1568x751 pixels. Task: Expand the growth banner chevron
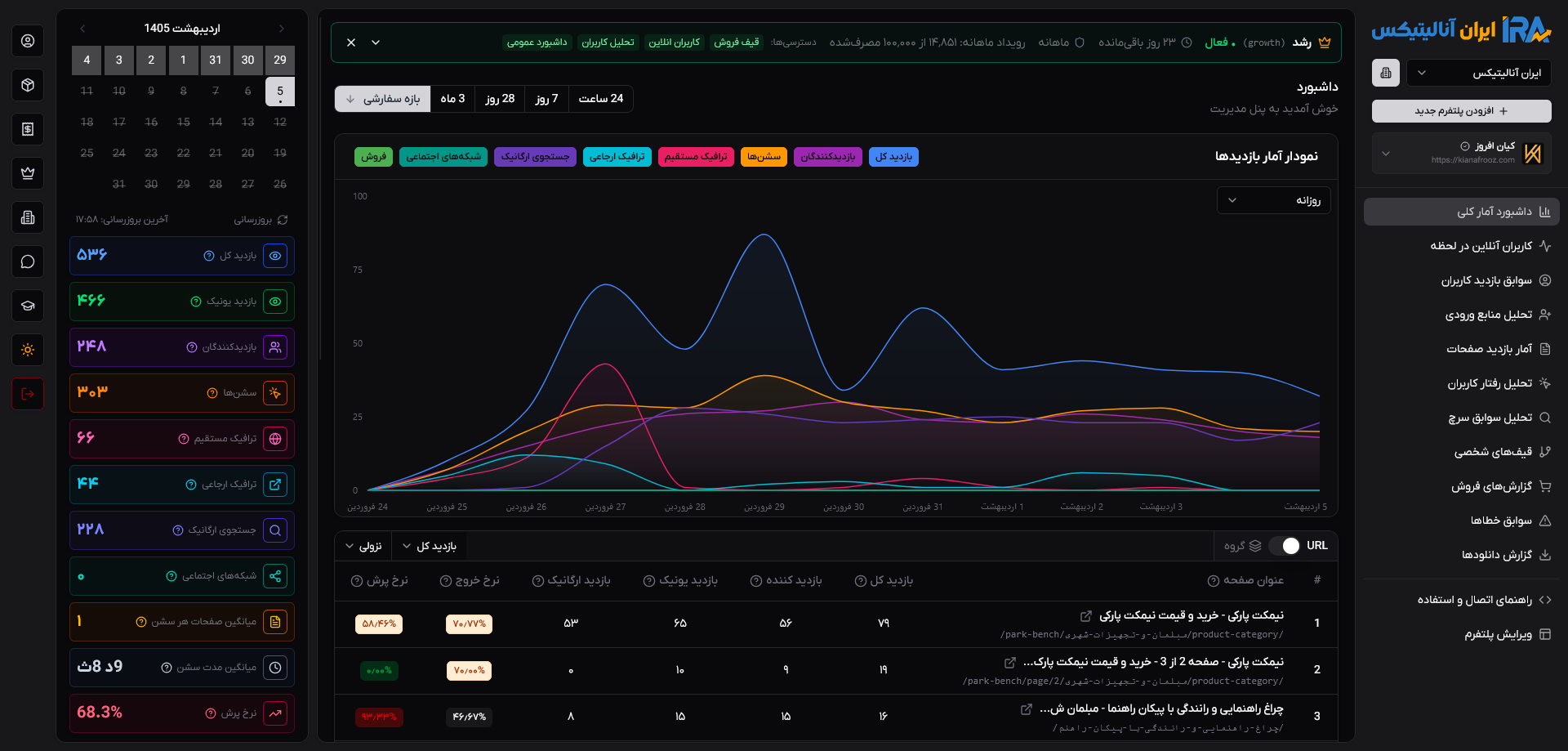point(376,42)
